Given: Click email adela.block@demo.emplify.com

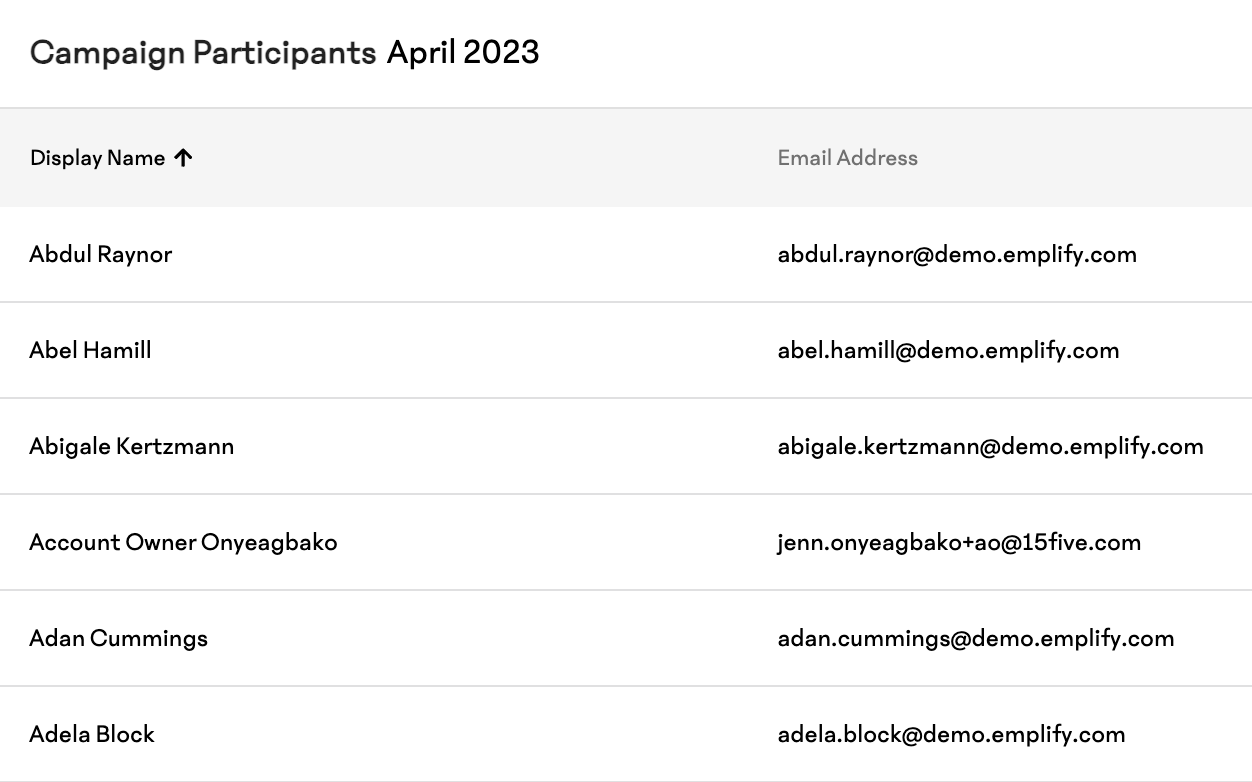Looking at the screenshot, I should [951, 734].
